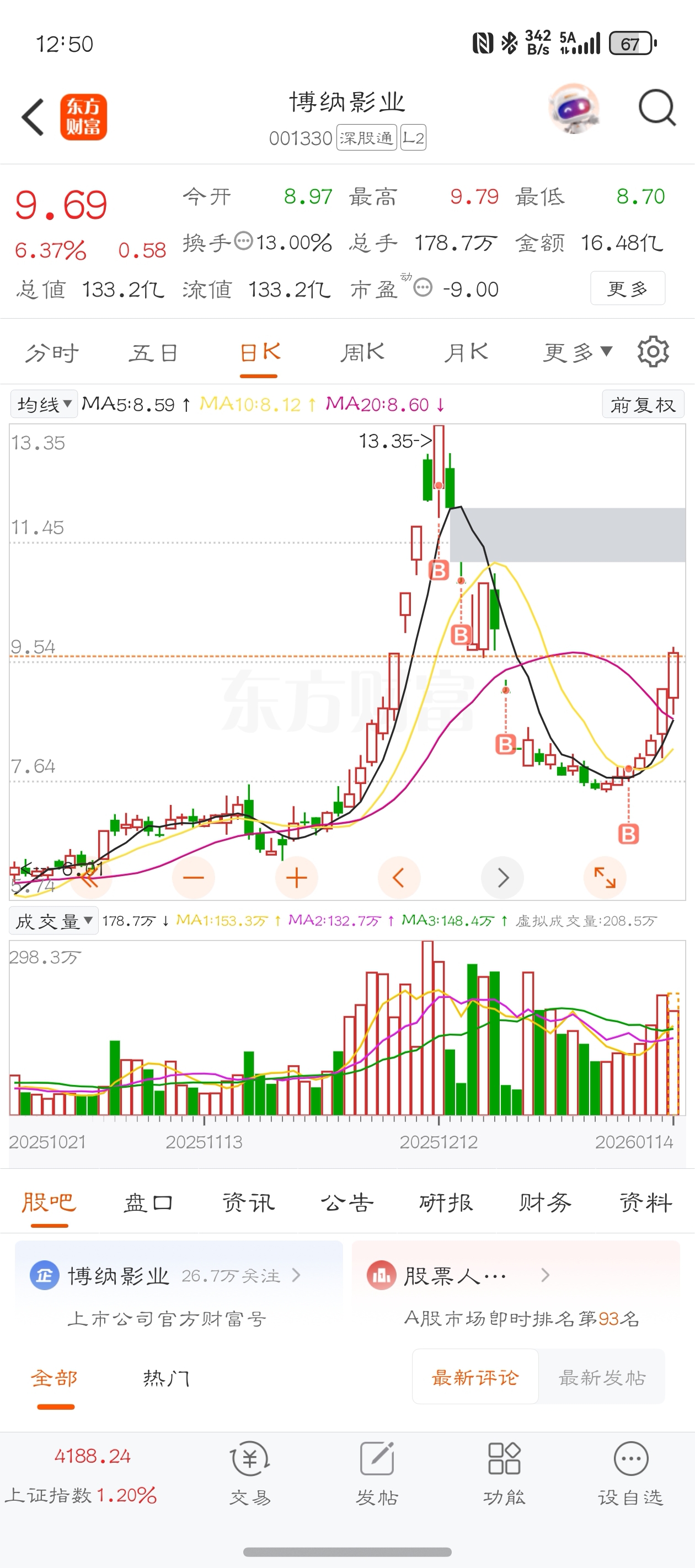Tap the Bluetooth status icon
Viewport: 695px width, 1568px height.
[509, 43]
